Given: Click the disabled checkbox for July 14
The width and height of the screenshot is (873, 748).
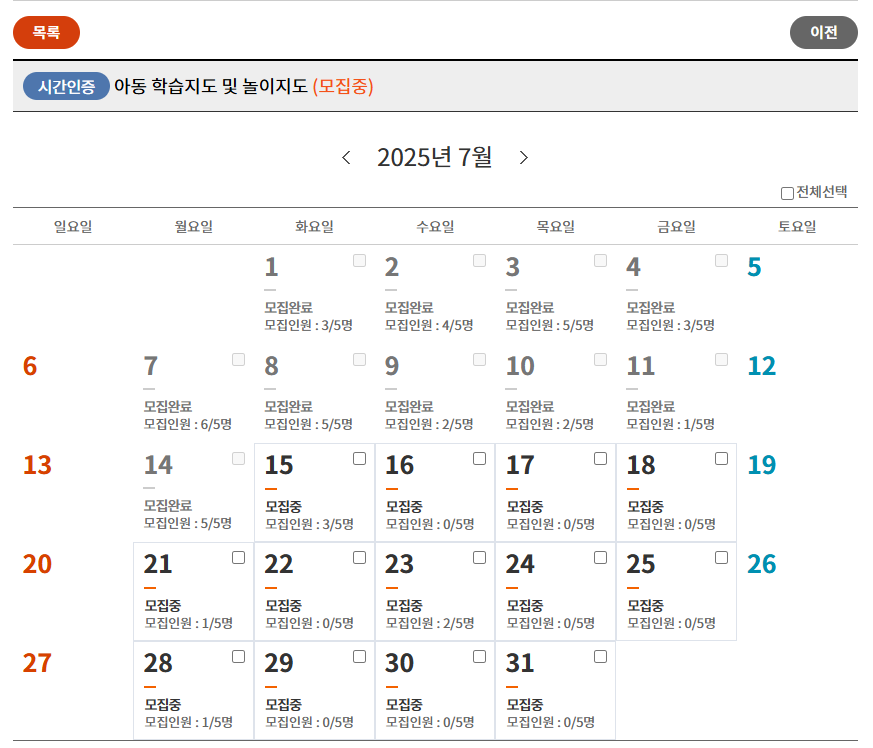Looking at the screenshot, I should 238,458.
